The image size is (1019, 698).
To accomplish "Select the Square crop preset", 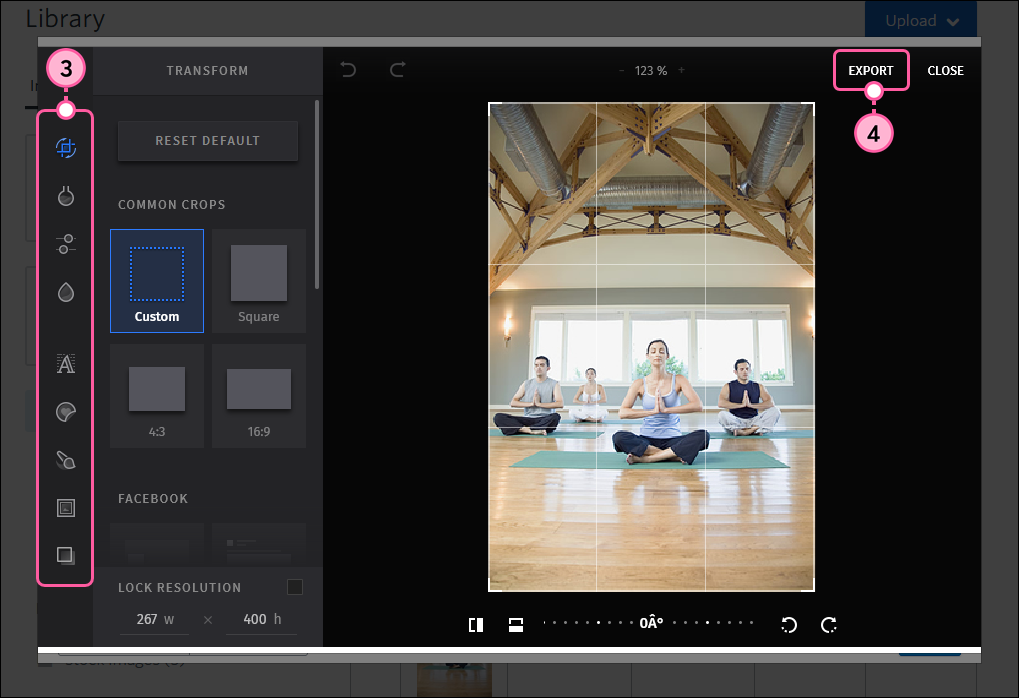I will [x=258, y=280].
